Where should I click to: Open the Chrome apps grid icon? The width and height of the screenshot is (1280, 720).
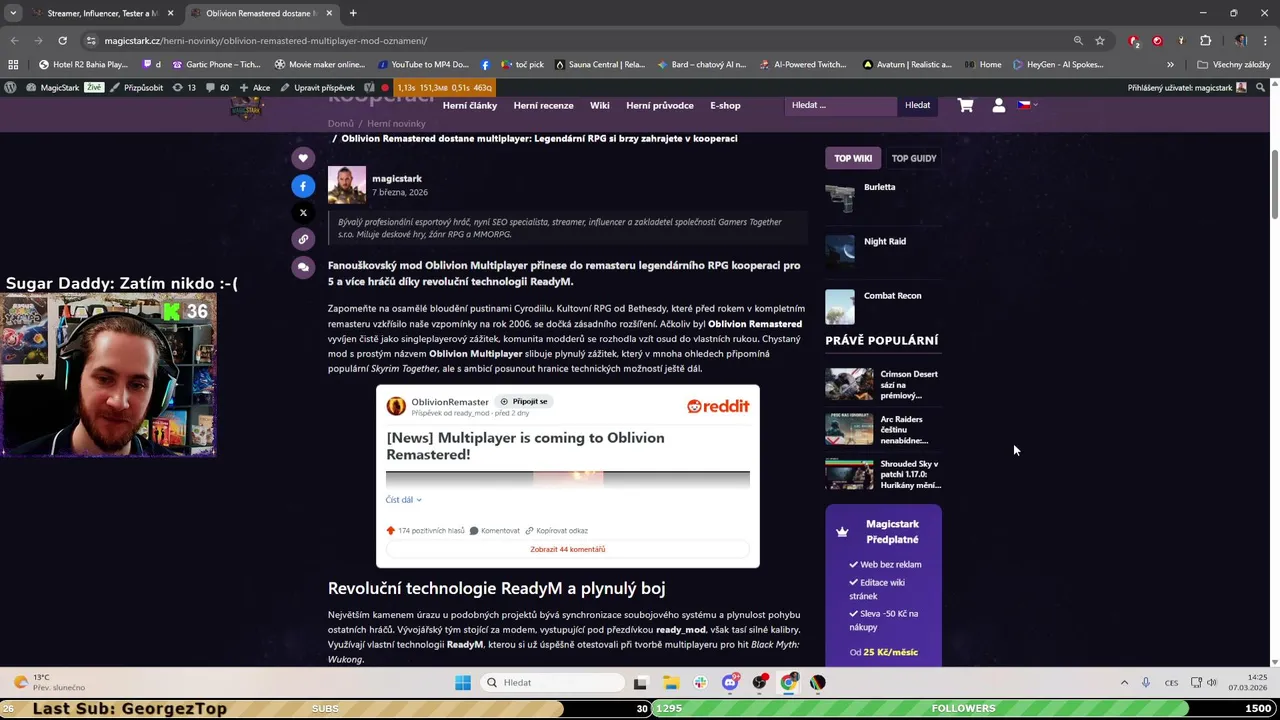point(13,64)
